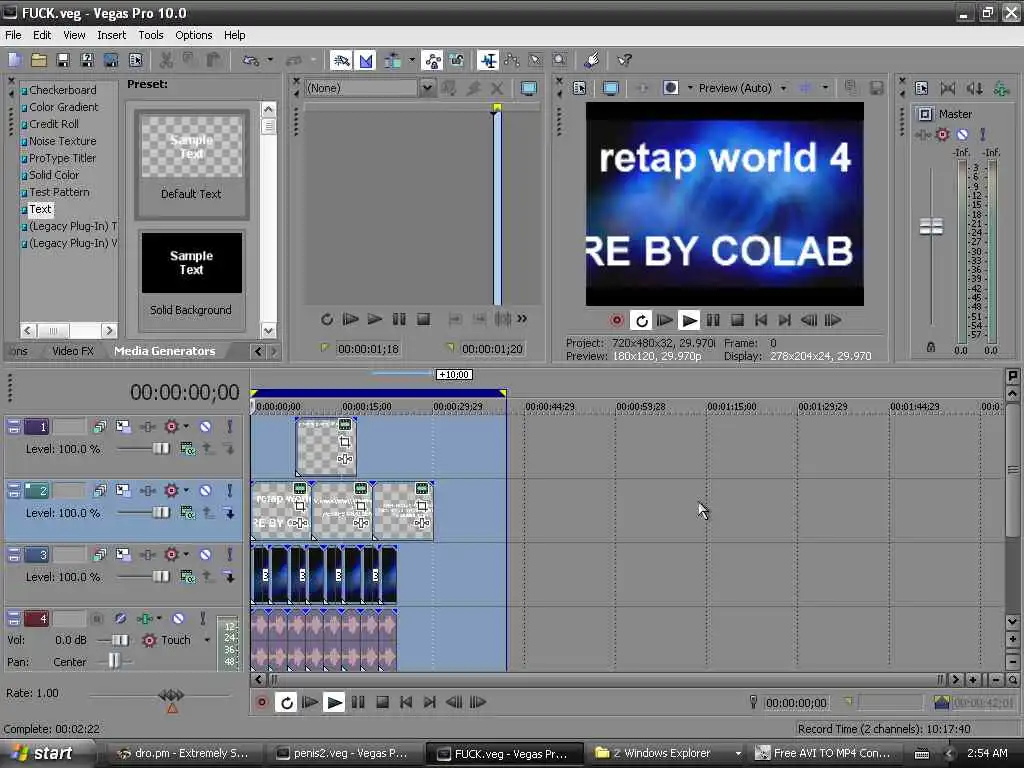Switch to the Media Generators tab
Viewport: 1024px width, 768px height.
[x=165, y=351]
